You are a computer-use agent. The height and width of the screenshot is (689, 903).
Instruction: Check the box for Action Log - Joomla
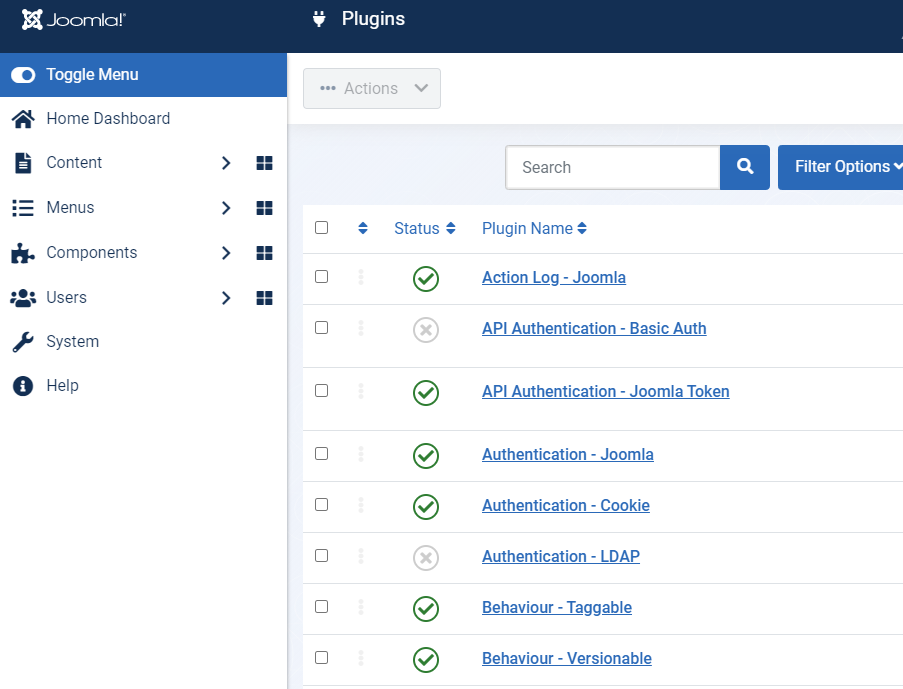321,277
